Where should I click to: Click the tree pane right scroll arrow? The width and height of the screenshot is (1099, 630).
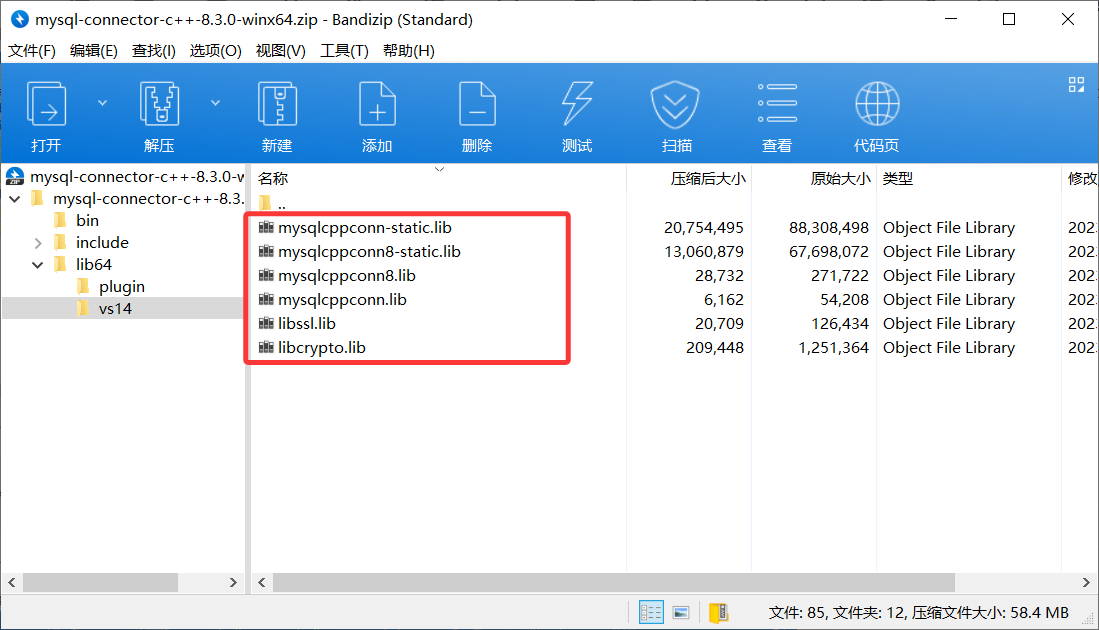[233, 582]
